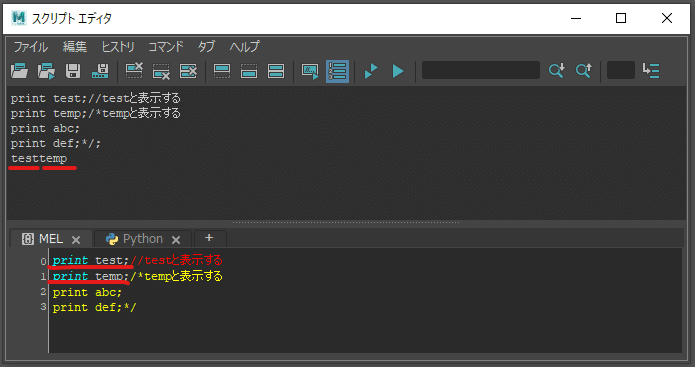Click 'print abc;' on input line 2
695x367 pixels.
point(87,293)
